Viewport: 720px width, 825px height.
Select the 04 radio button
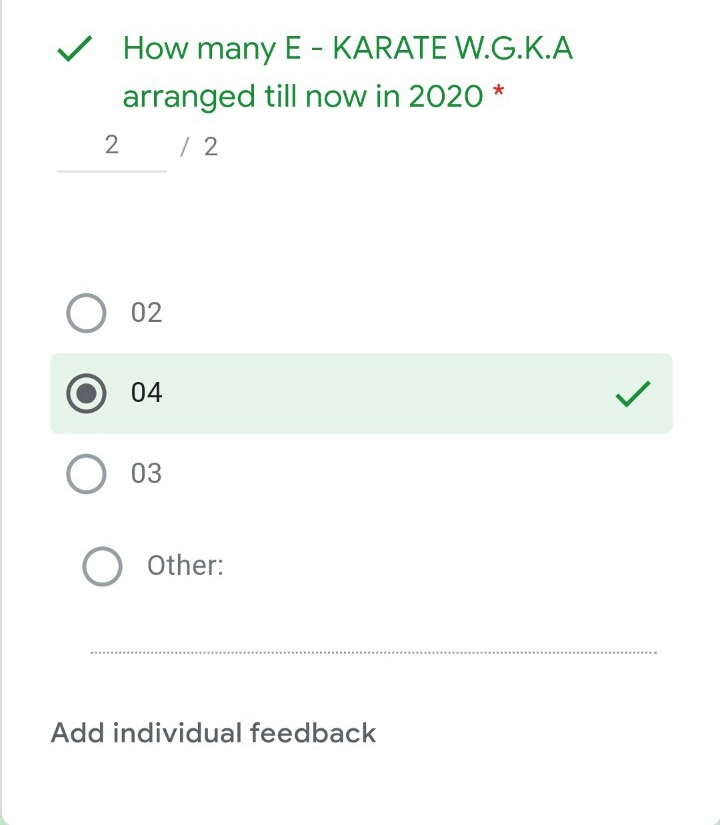pyautogui.click(x=86, y=393)
